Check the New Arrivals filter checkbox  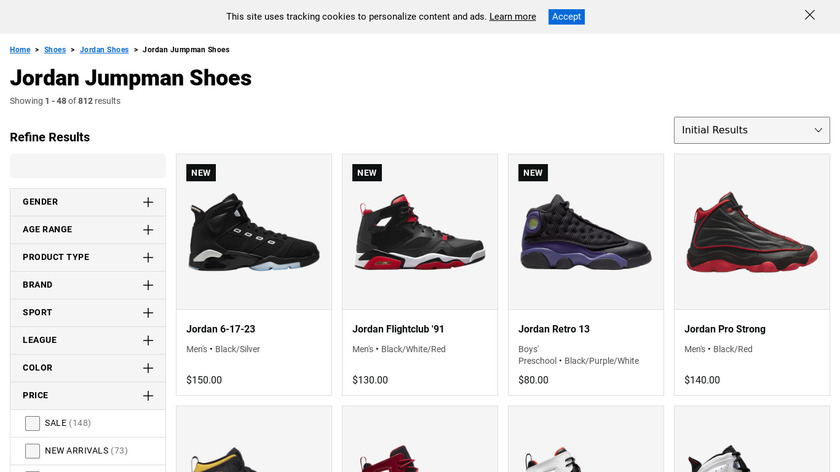(x=33, y=451)
